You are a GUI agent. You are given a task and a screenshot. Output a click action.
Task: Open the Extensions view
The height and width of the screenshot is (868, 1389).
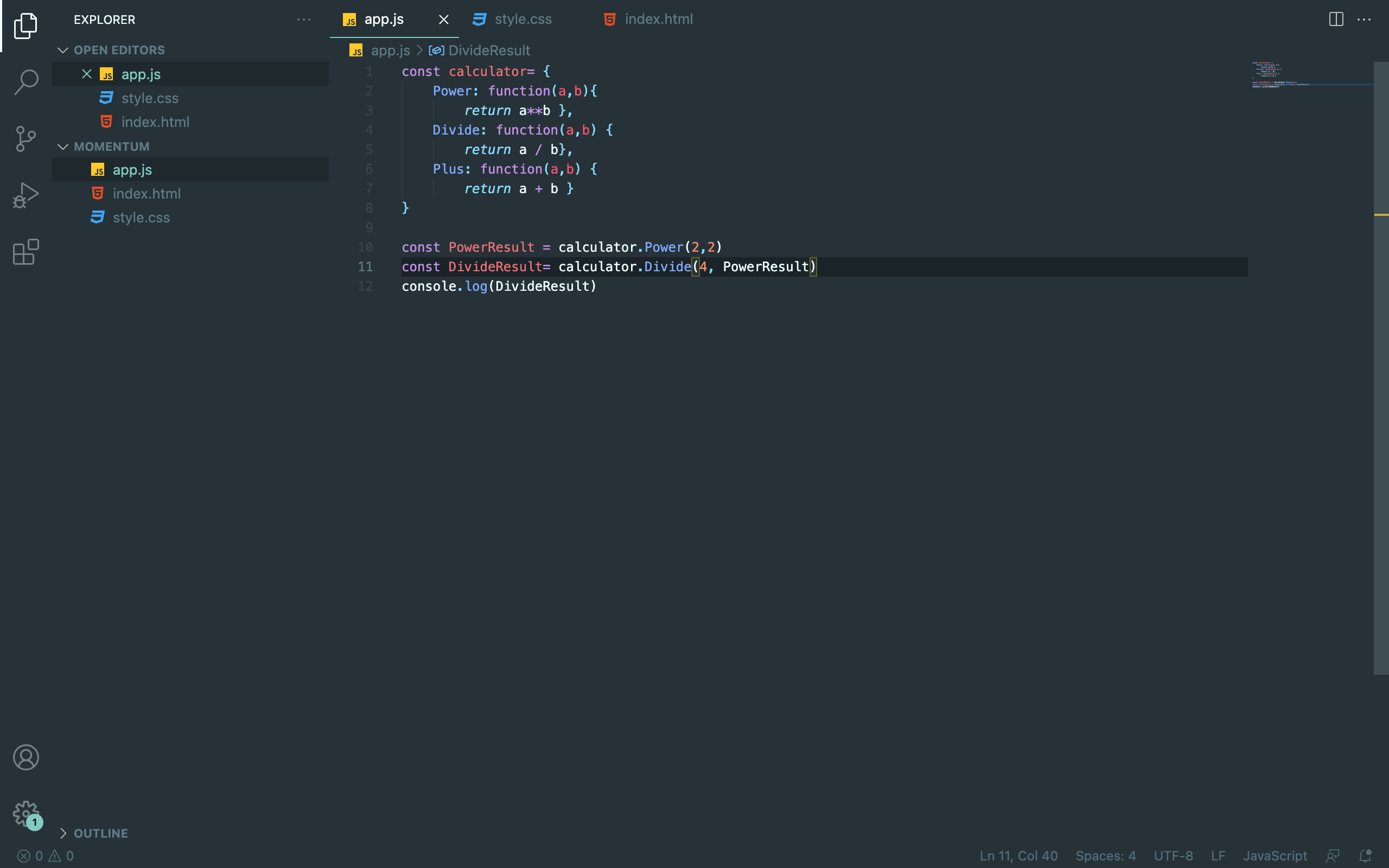click(x=26, y=252)
